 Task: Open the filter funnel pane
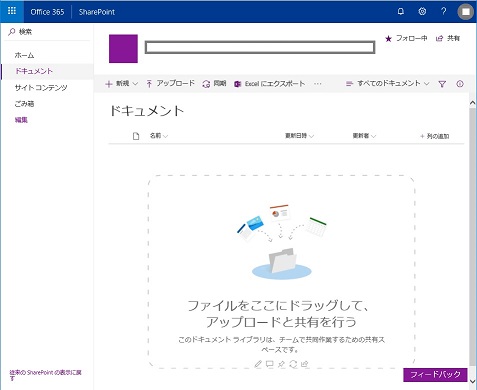click(442, 84)
